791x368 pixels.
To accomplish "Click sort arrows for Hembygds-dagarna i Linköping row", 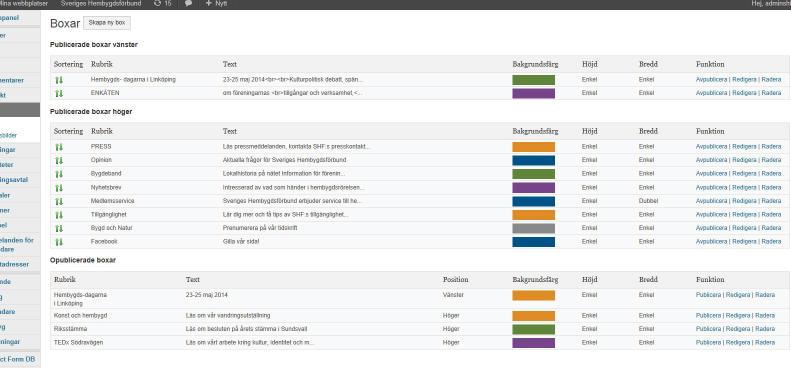I will coord(59,80).
